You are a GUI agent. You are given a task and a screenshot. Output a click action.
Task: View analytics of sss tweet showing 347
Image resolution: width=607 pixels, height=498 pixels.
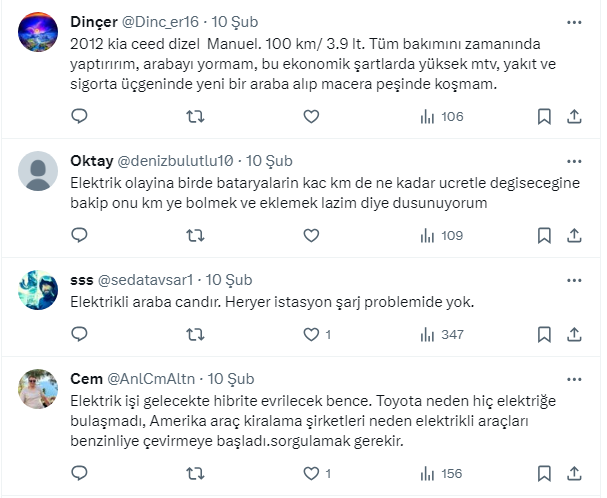coord(441,335)
